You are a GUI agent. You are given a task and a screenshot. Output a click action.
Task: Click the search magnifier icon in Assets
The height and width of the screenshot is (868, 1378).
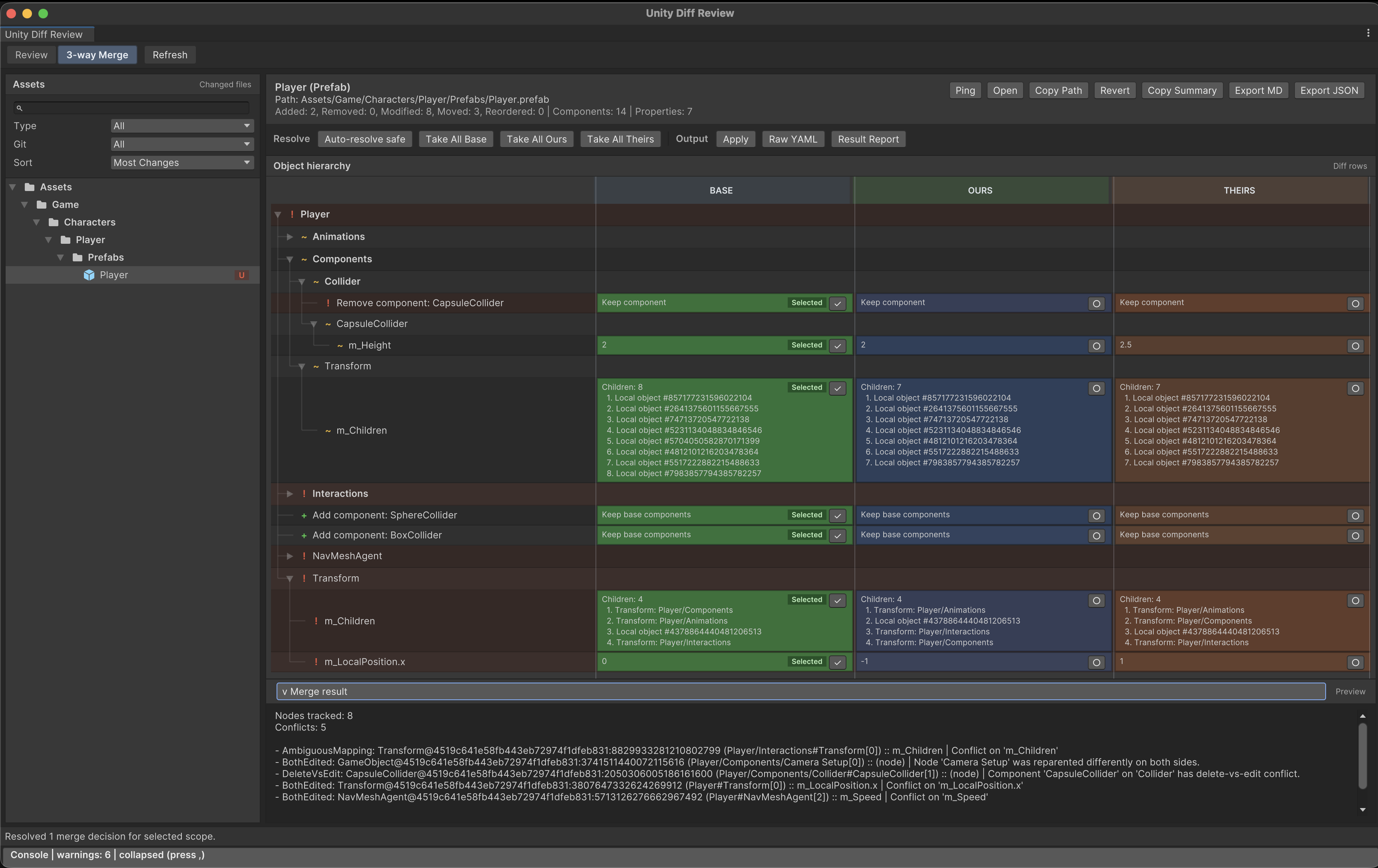tap(19, 108)
